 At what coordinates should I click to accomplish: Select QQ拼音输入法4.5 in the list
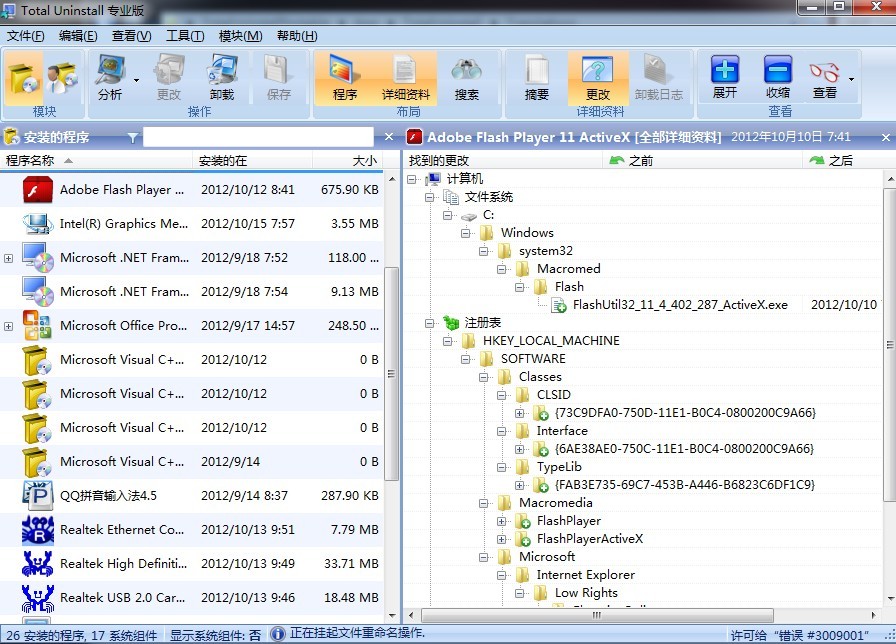point(192,495)
